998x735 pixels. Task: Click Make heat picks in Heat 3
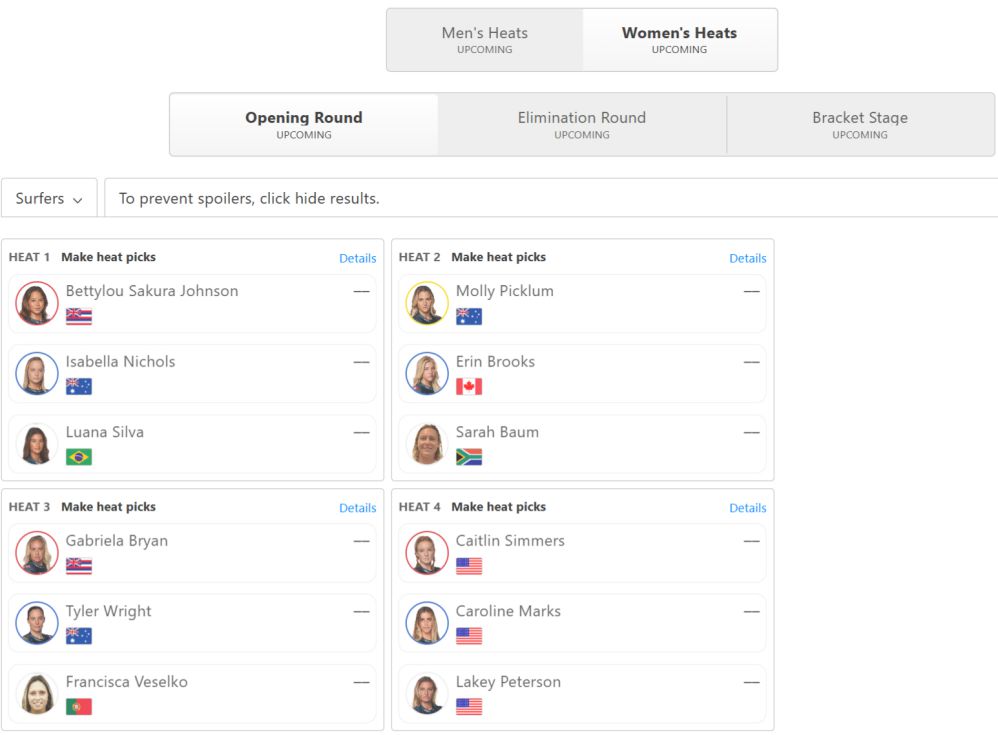tap(108, 507)
